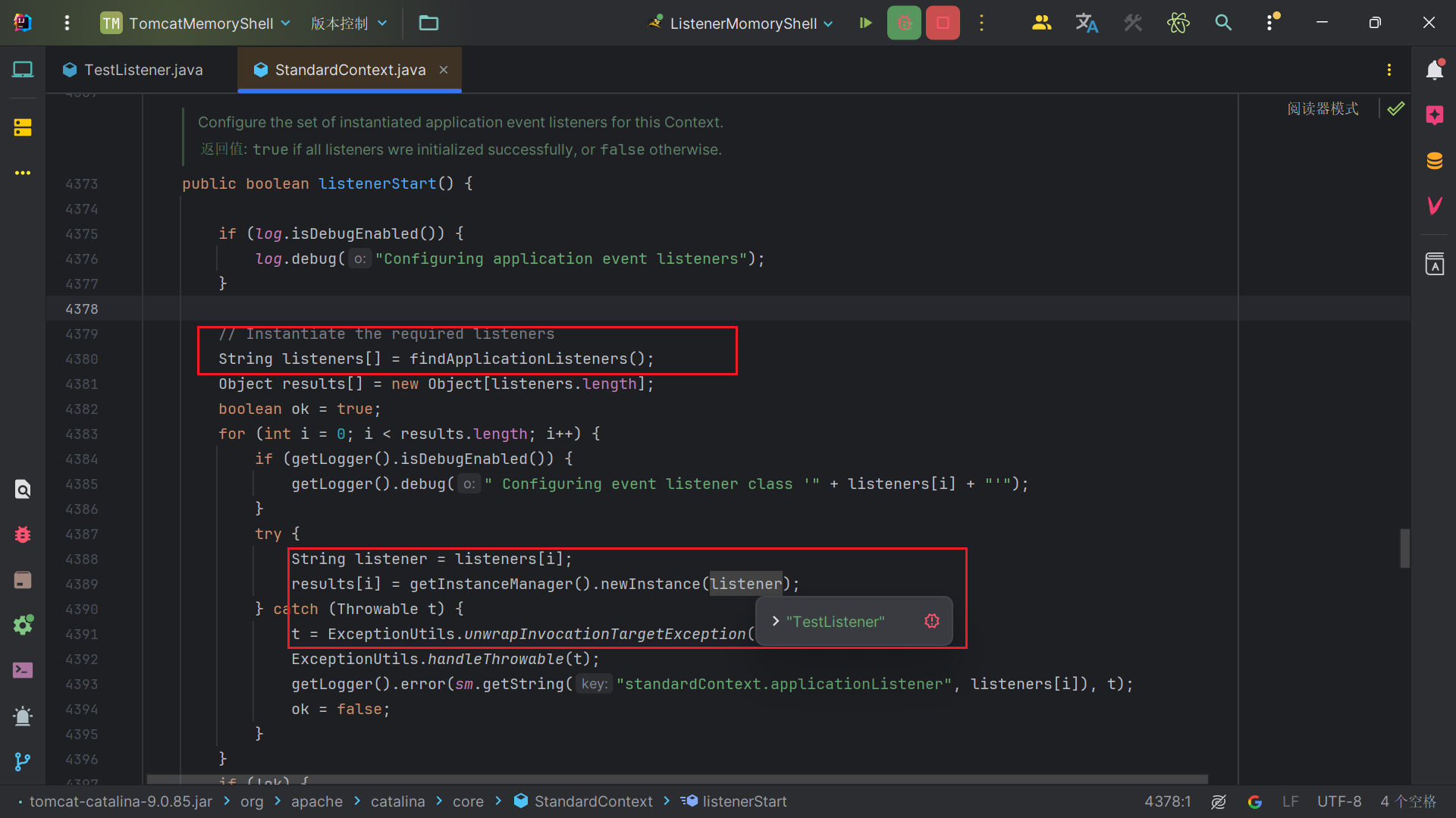This screenshot has height=818, width=1456.
Task: Expand the "TestListener" debug value popup
Action: point(775,621)
